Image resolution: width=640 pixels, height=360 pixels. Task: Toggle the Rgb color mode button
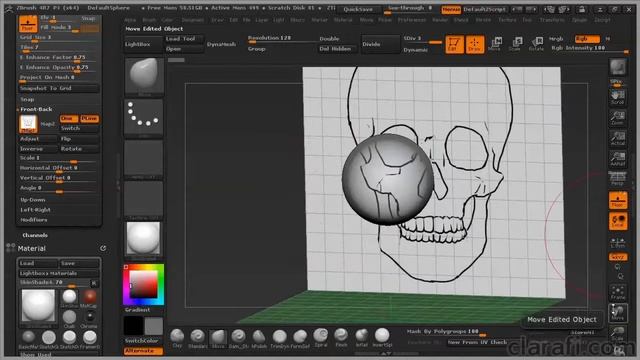587,39
